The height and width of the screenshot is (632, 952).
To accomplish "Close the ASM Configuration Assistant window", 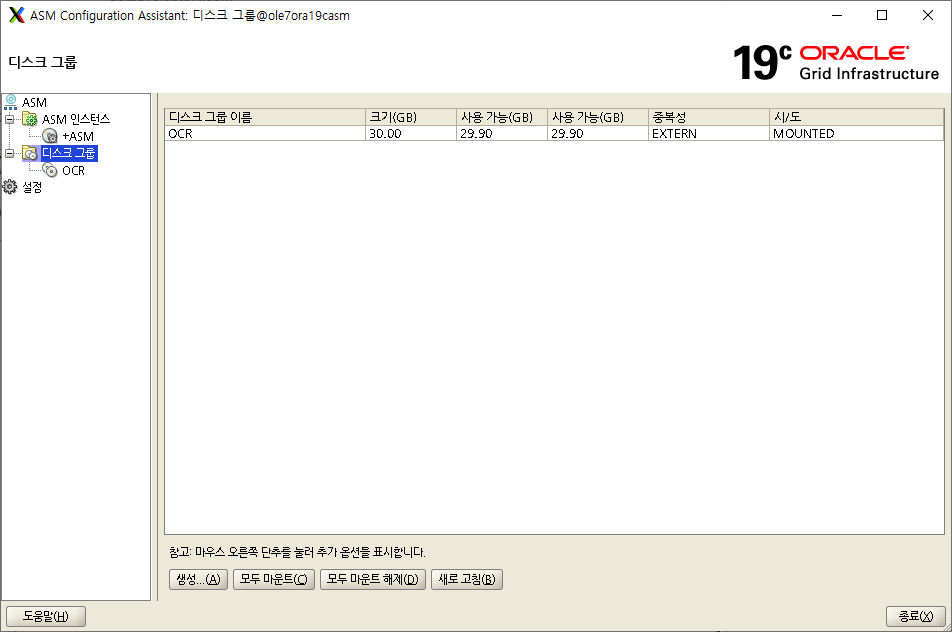I will [x=928, y=15].
